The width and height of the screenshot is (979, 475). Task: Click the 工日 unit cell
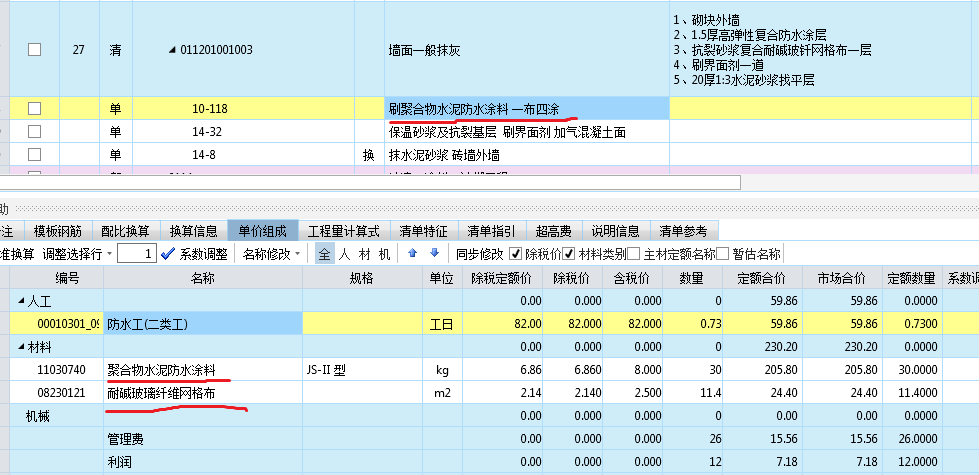click(x=442, y=324)
